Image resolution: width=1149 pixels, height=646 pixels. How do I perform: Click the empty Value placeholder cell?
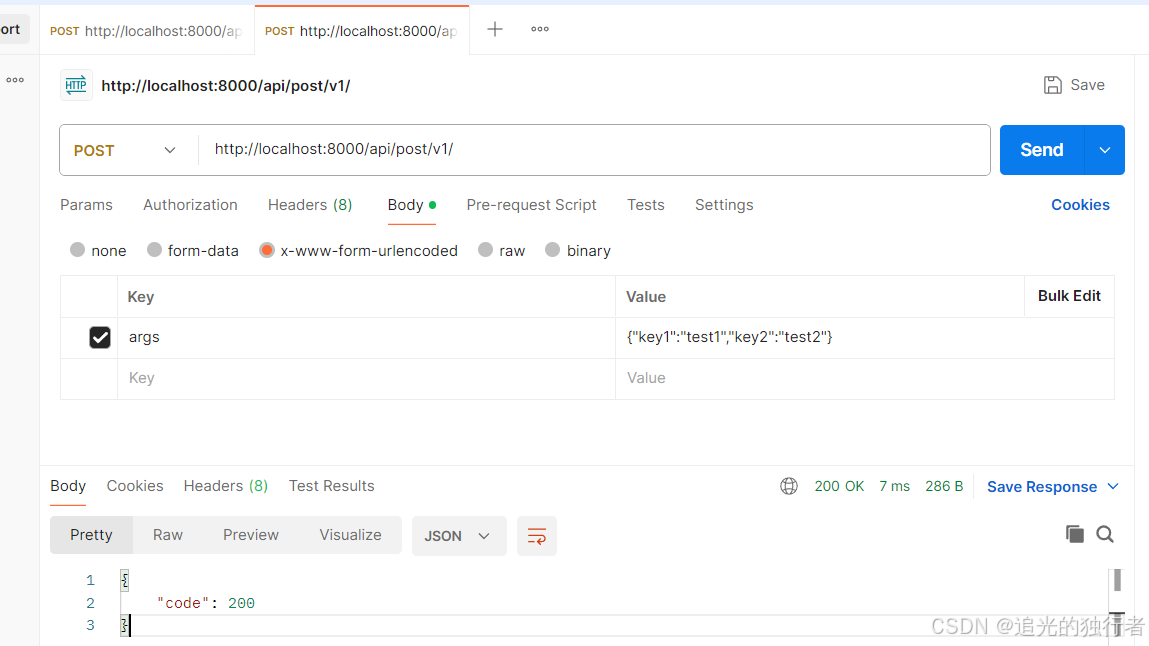pos(865,379)
